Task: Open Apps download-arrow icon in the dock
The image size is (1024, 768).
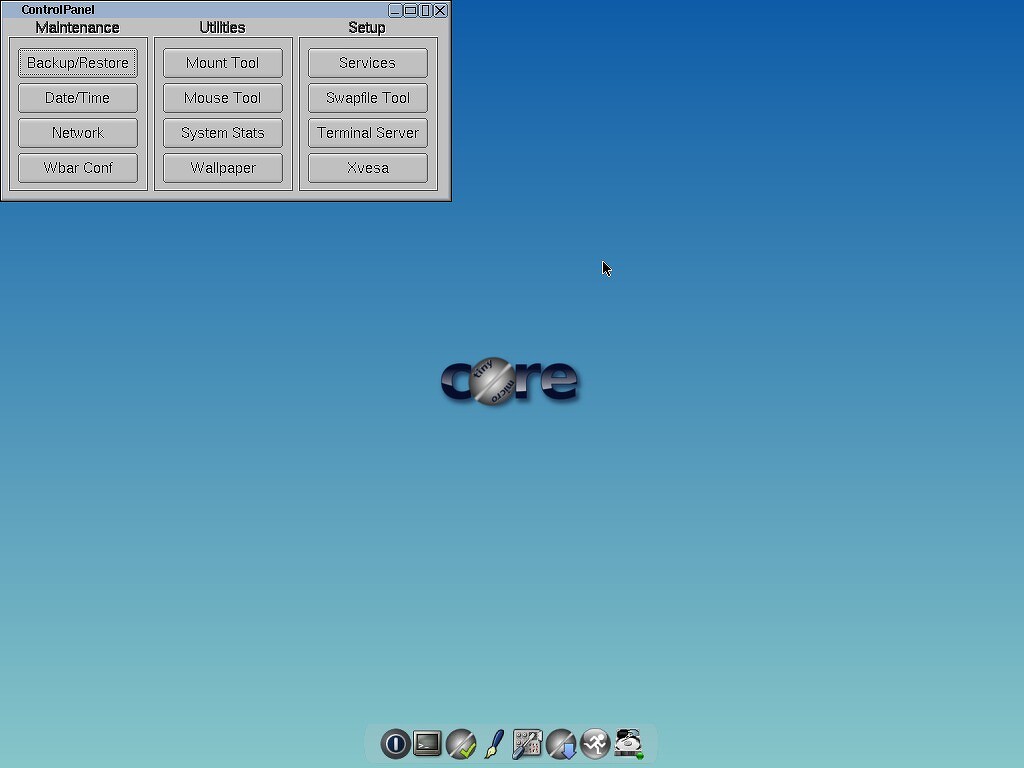Action: coord(561,743)
